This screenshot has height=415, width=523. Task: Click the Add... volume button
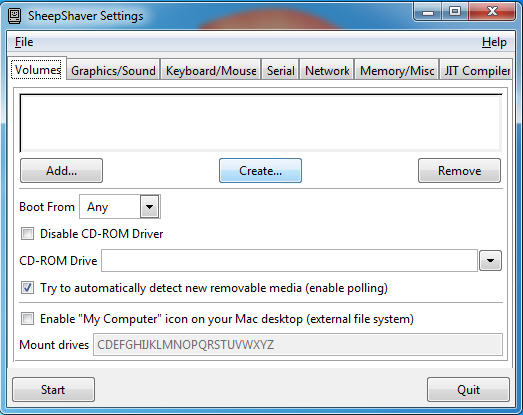(x=61, y=170)
